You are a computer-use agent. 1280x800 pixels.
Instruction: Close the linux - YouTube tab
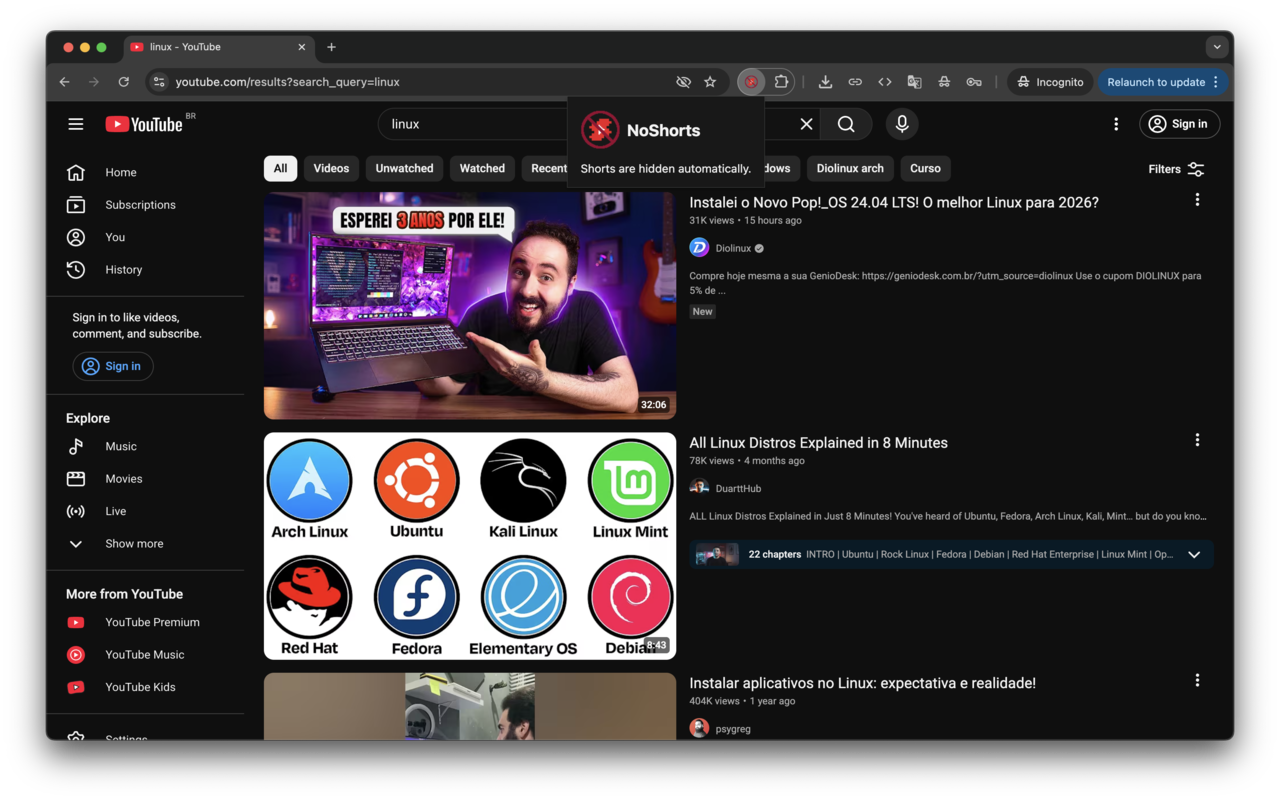point(302,47)
